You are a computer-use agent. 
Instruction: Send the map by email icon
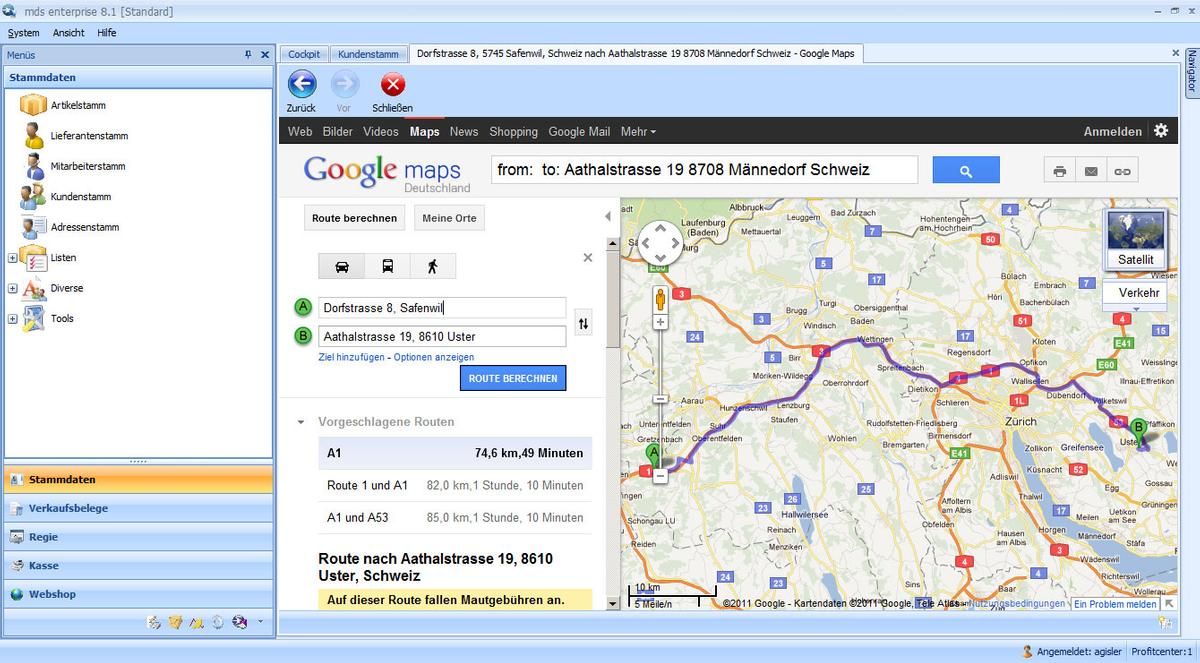coord(1091,171)
